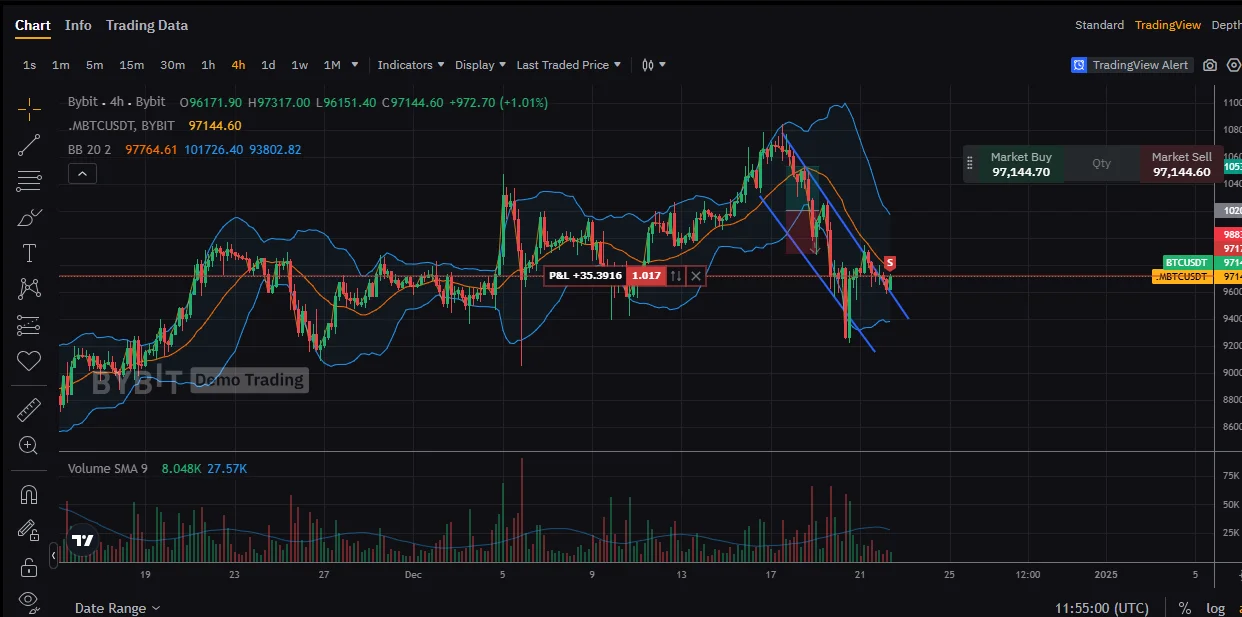Screen dimensions: 1242x617
Task: Click the TradingView logo badge
Action: [x=83, y=540]
